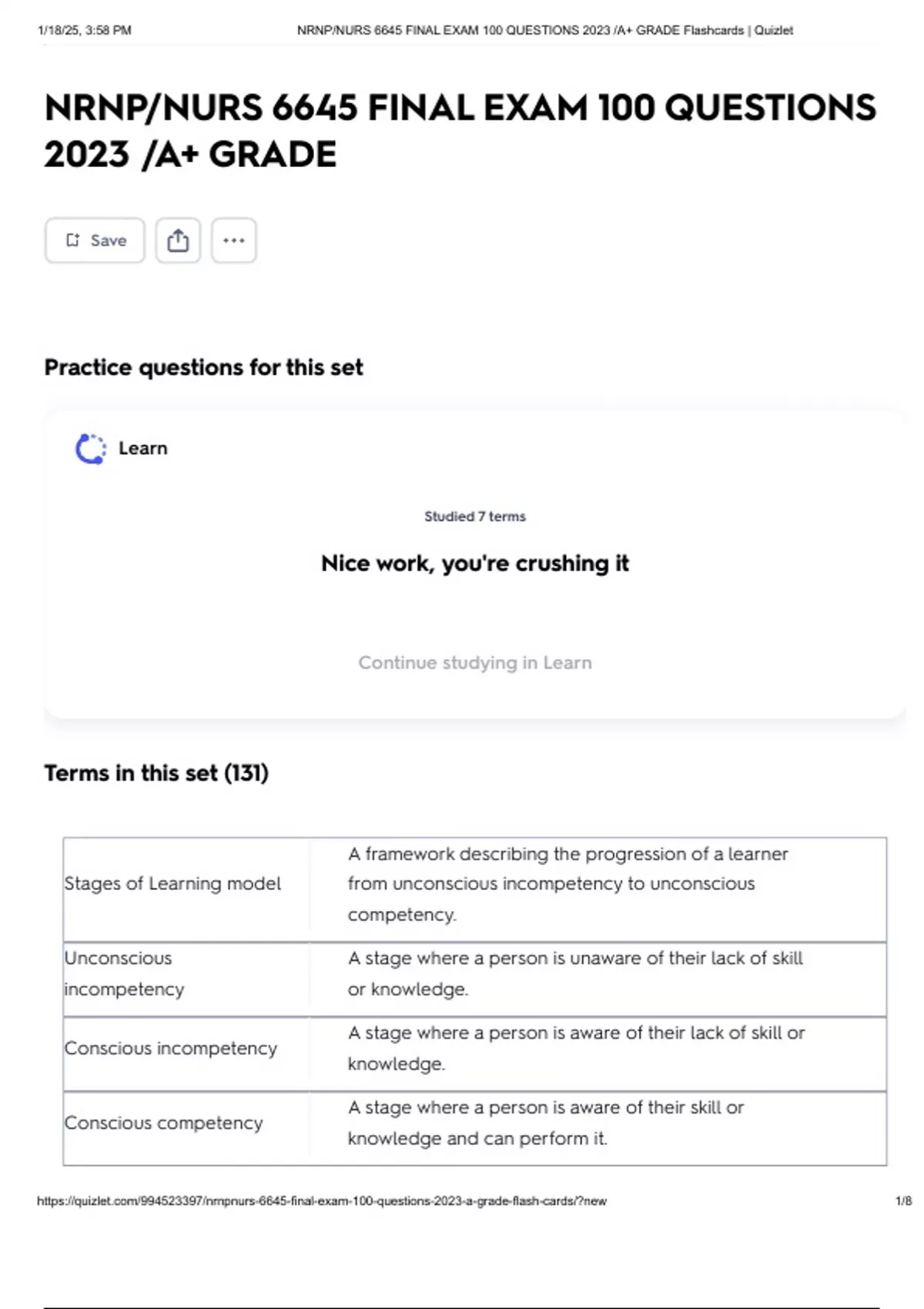924x1309 pixels.
Task: Click the 1/8 page number indicator
Action: [903, 1201]
